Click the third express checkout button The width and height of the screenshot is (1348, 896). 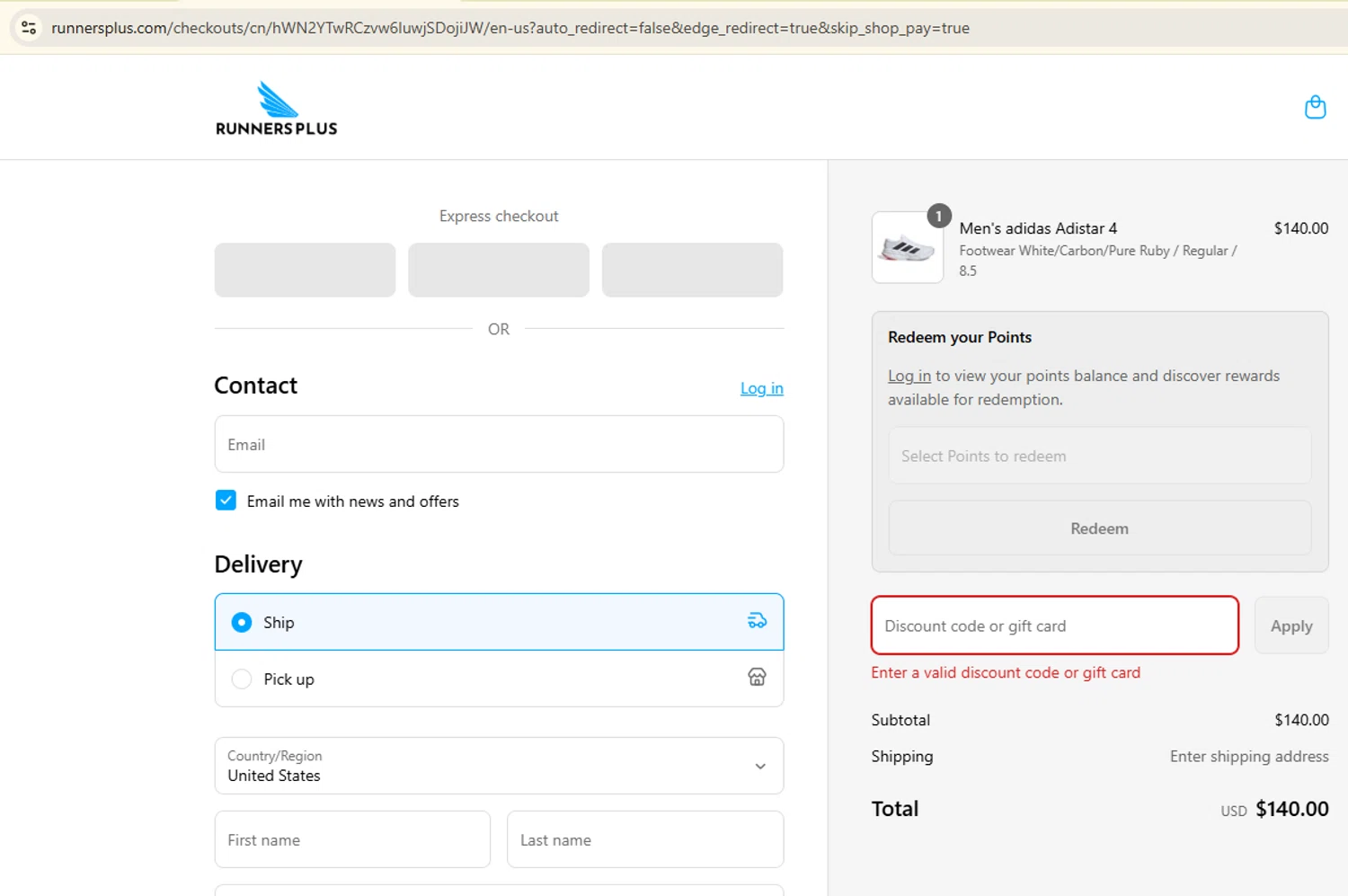click(x=692, y=270)
